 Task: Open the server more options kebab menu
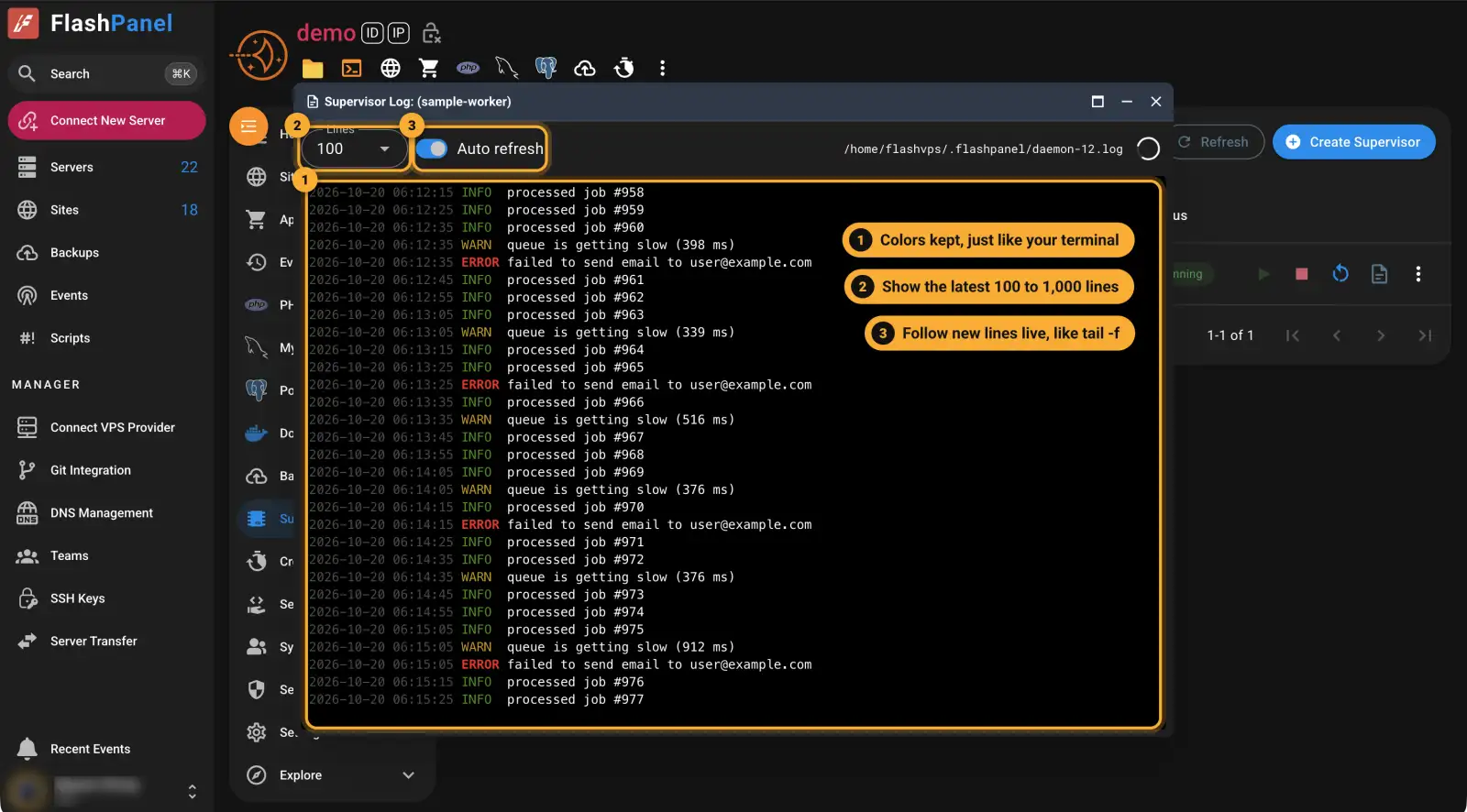(x=663, y=68)
